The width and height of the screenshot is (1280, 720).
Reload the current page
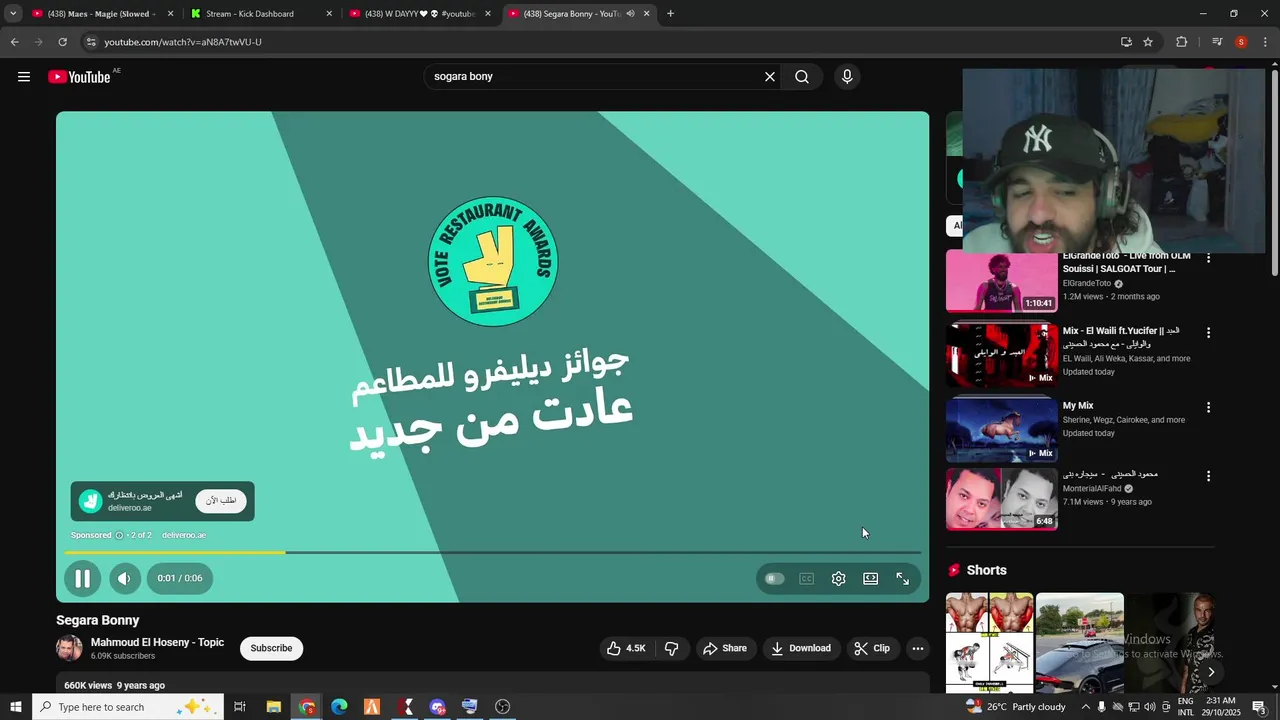click(62, 42)
